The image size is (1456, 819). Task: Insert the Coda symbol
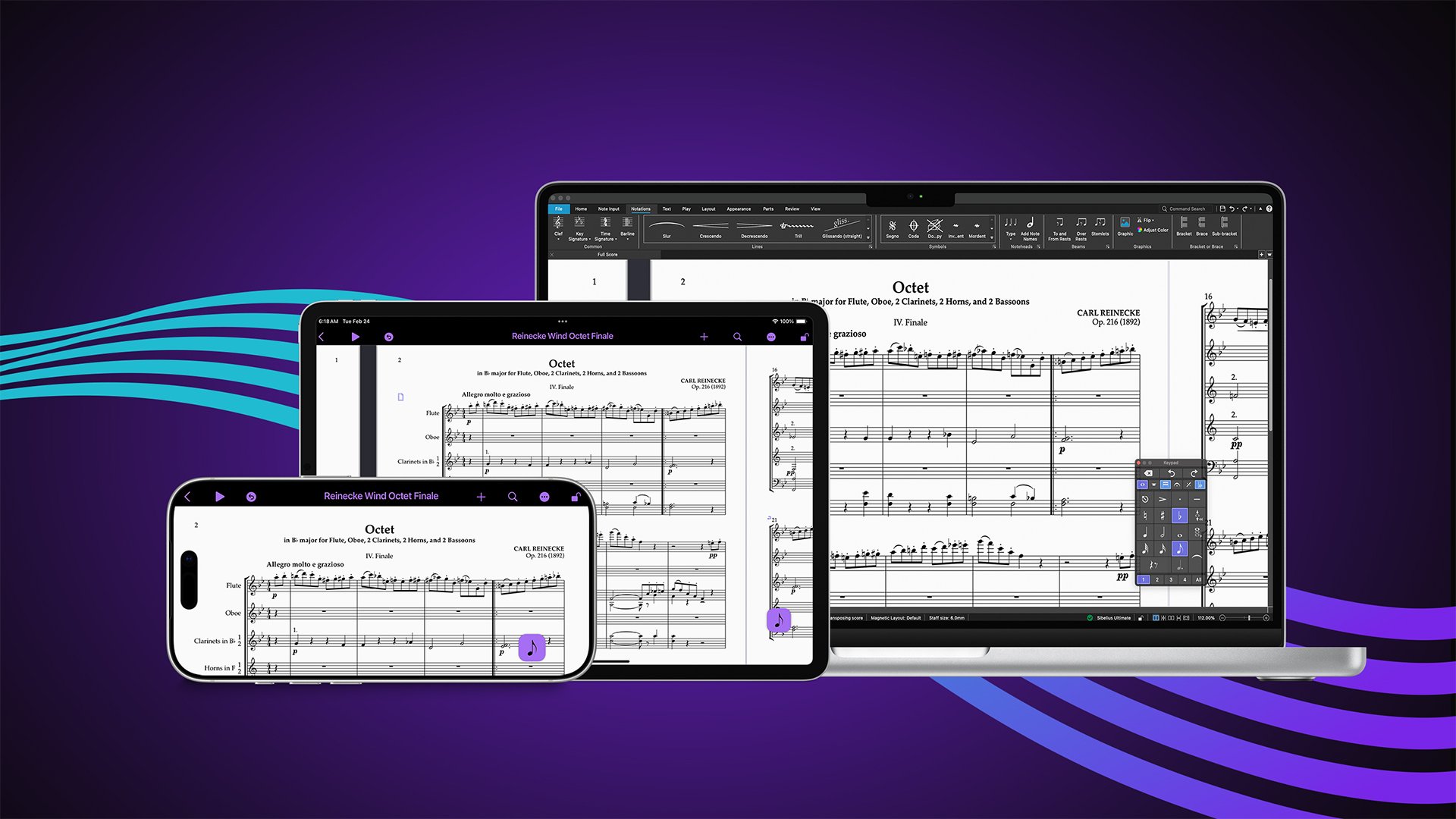pos(914,229)
